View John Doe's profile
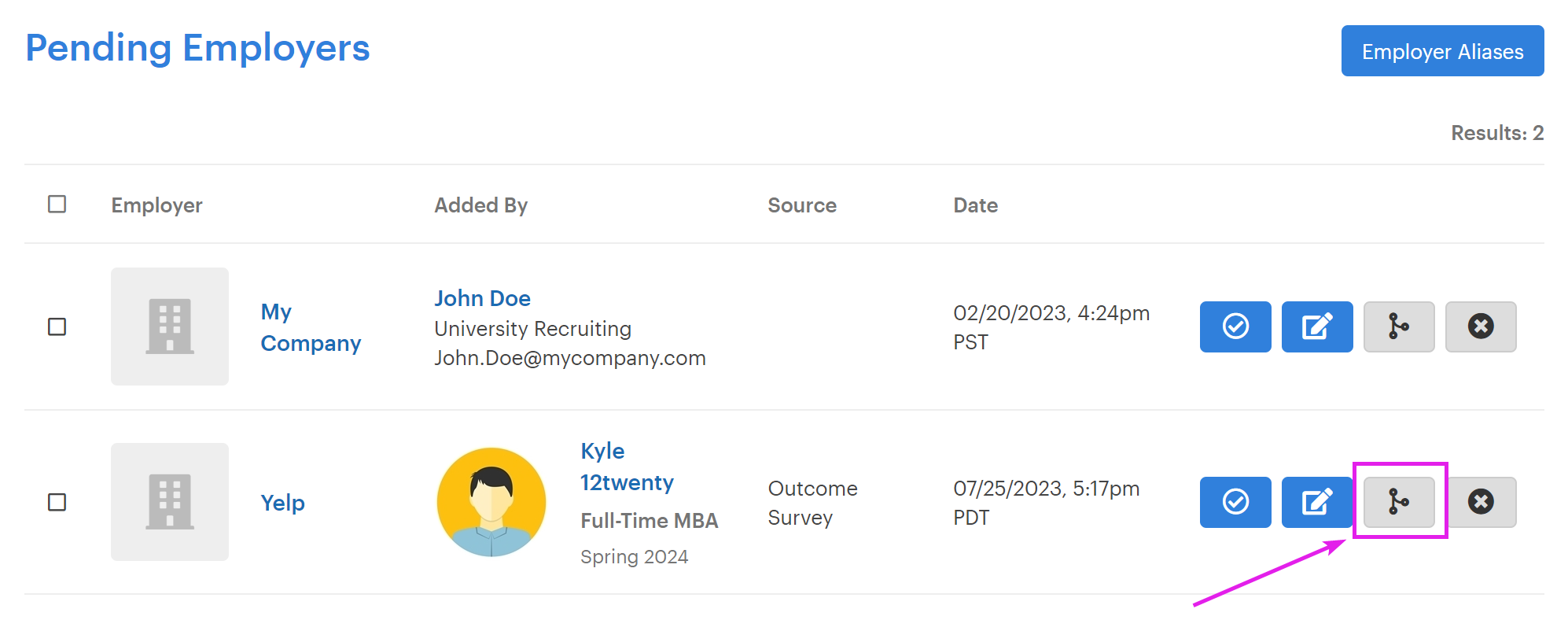This screenshot has width=1568, height=642. [x=482, y=298]
